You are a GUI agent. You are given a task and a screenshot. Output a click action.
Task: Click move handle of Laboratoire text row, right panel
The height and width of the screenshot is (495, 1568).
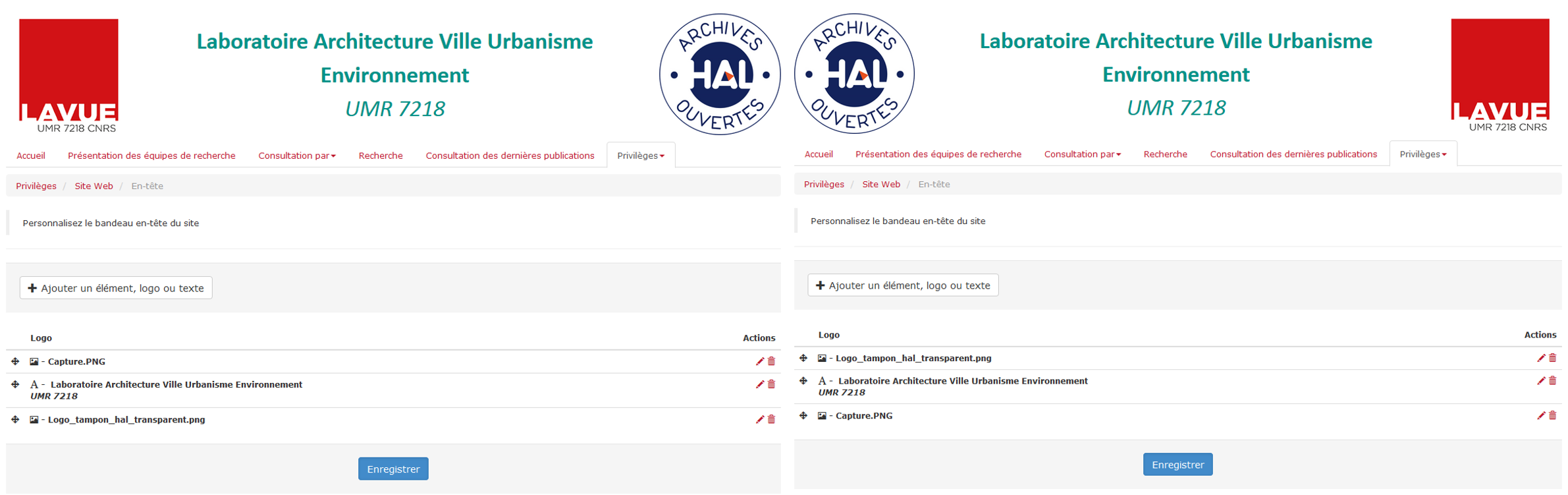(x=803, y=380)
